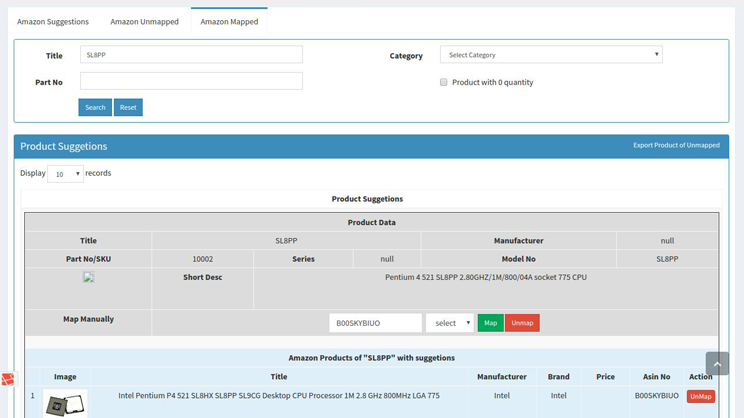Expand the select dropdown beside ASIN field
This screenshot has height=418, width=744.
[450, 323]
